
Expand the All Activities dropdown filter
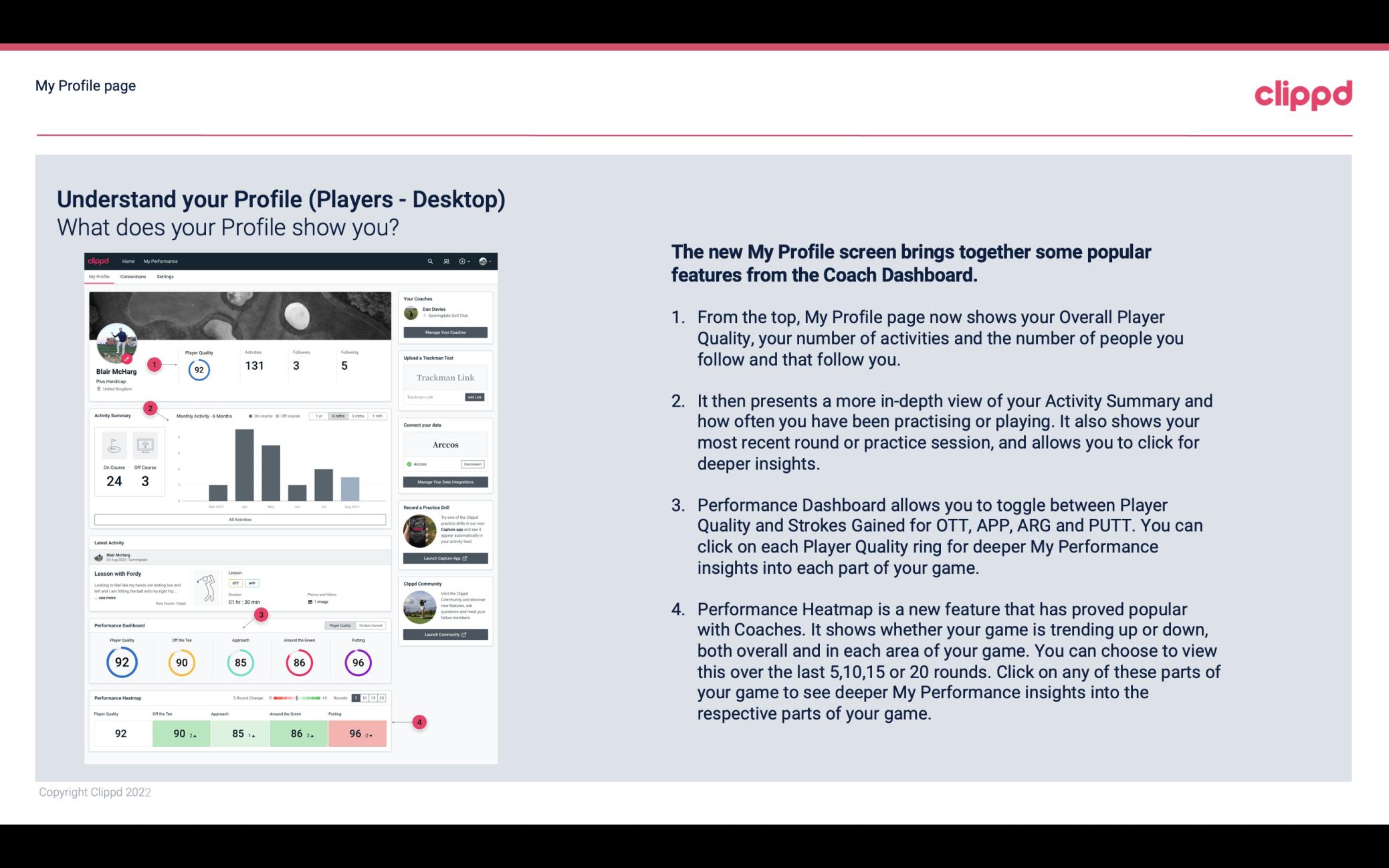[x=240, y=520]
